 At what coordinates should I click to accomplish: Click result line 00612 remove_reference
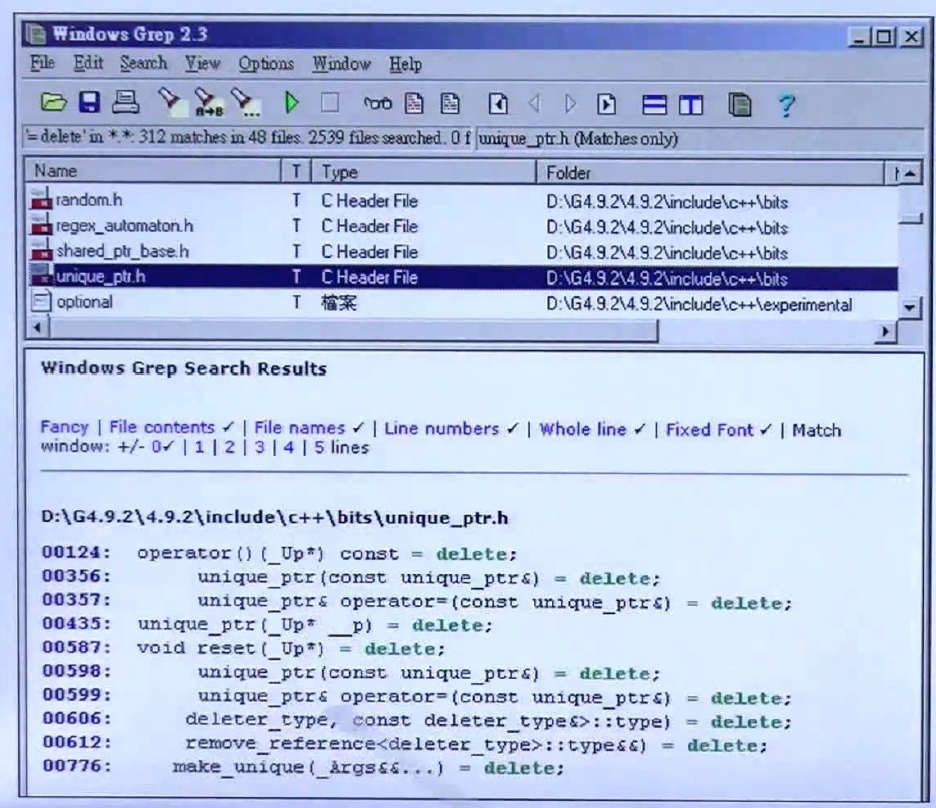tap(404, 744)
